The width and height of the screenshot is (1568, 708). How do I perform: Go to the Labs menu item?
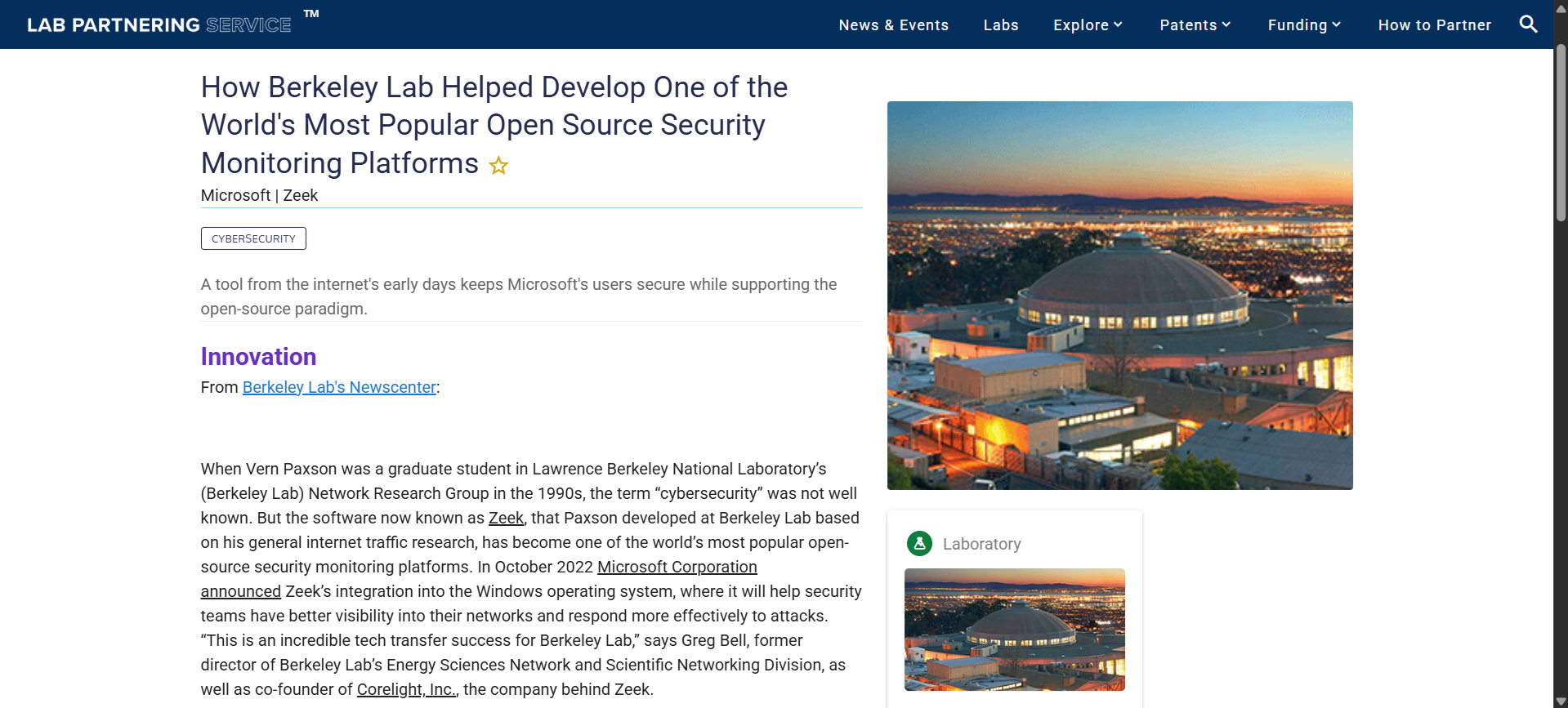click(1001, 25)
